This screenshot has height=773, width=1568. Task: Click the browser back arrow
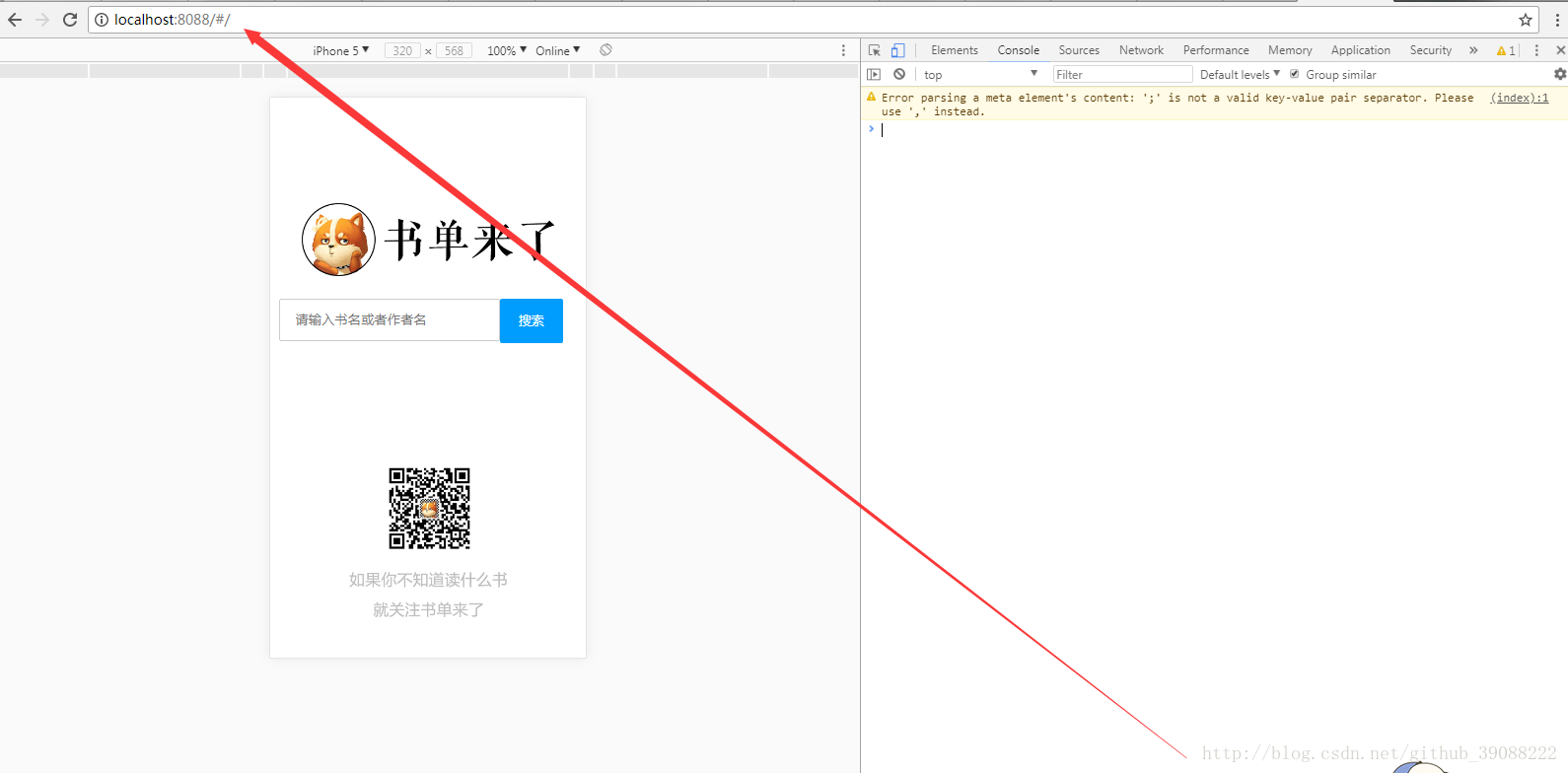[x=15, y=20]
